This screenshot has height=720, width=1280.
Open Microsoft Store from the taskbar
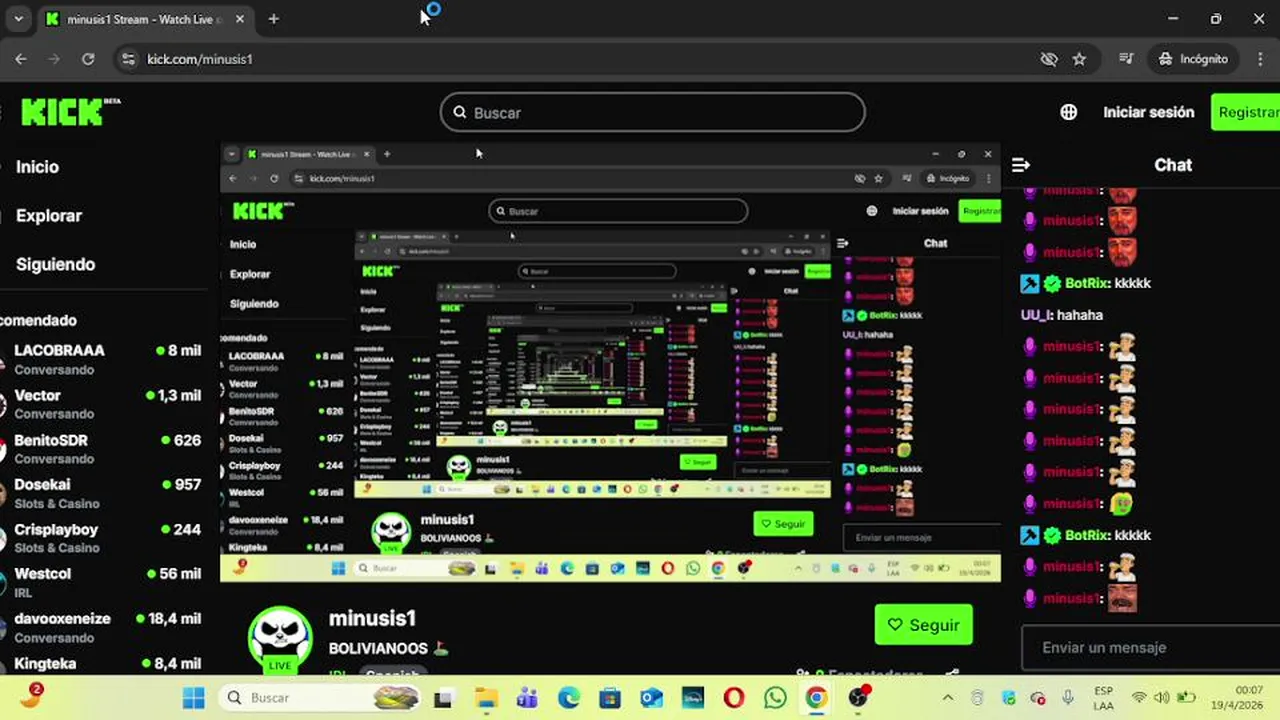(610, 698)
